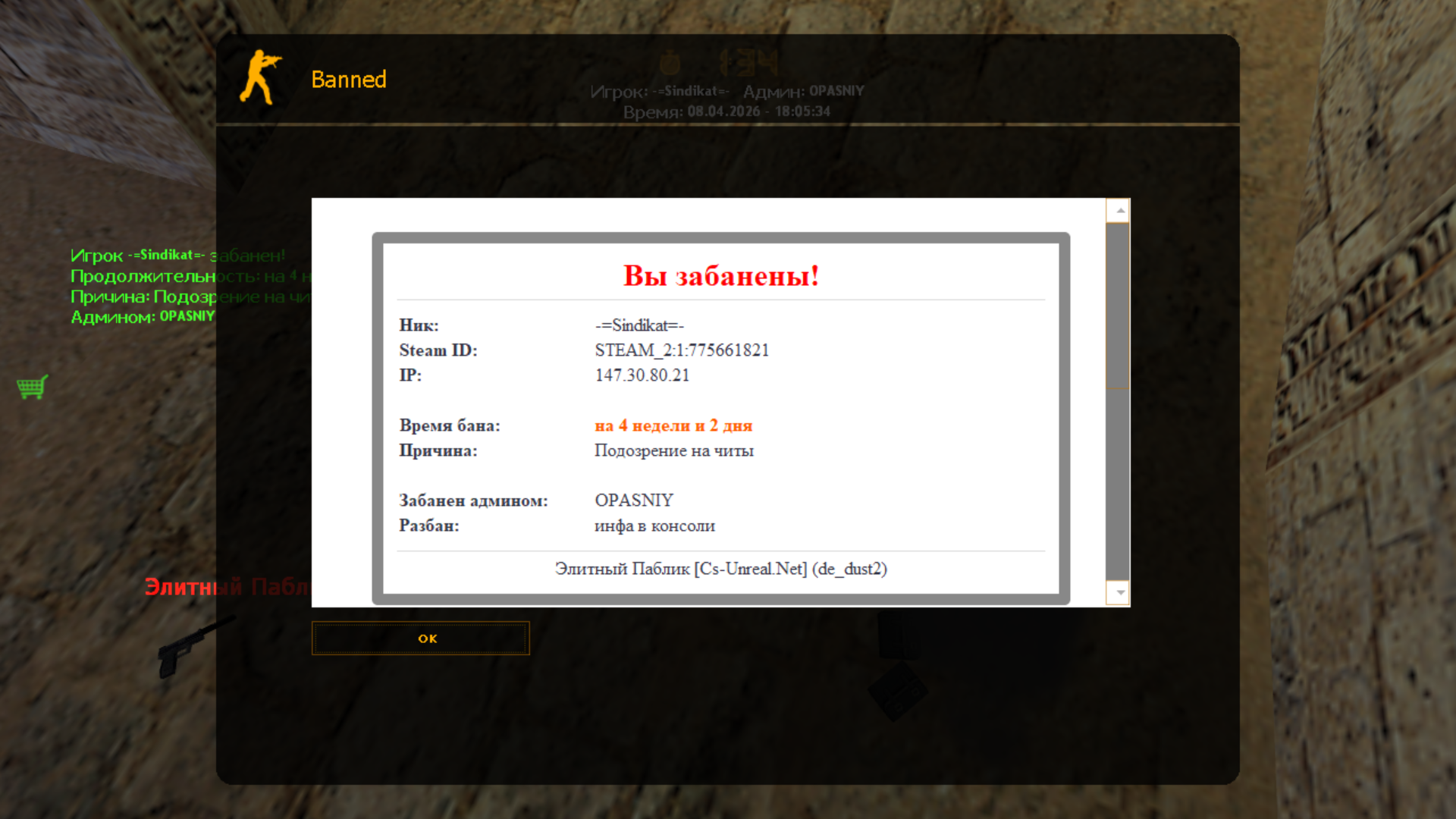Click the IP address 147.30.80.21

642,375
